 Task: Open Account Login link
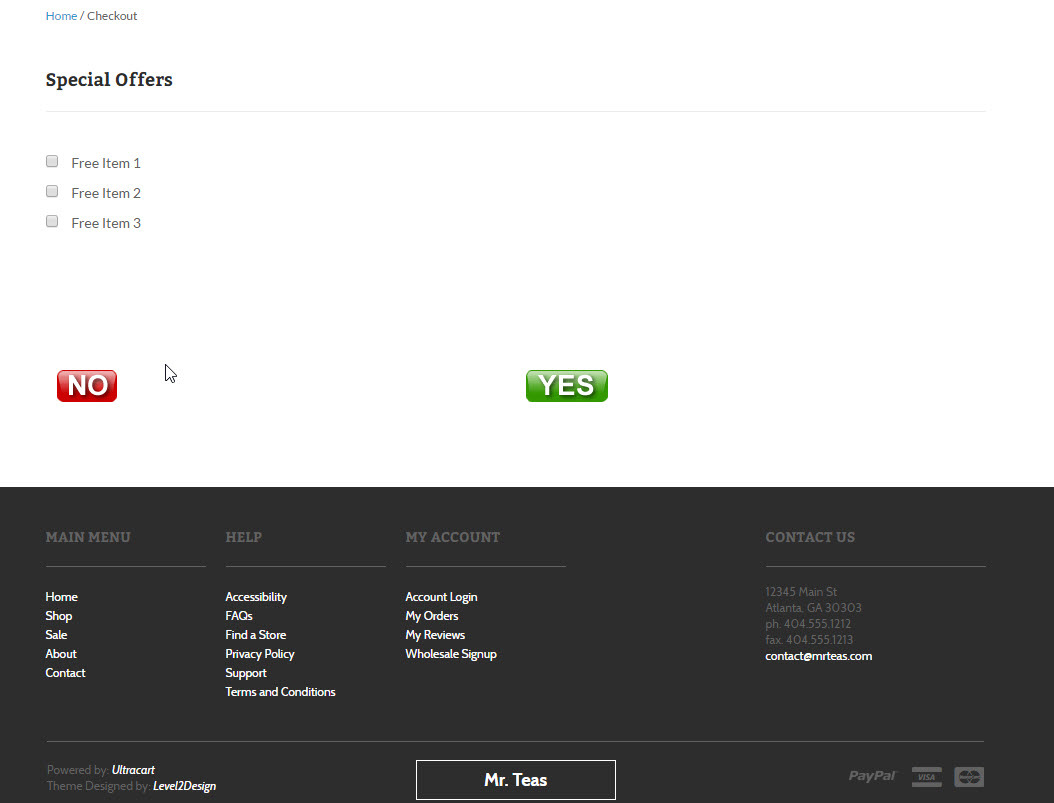441,597
